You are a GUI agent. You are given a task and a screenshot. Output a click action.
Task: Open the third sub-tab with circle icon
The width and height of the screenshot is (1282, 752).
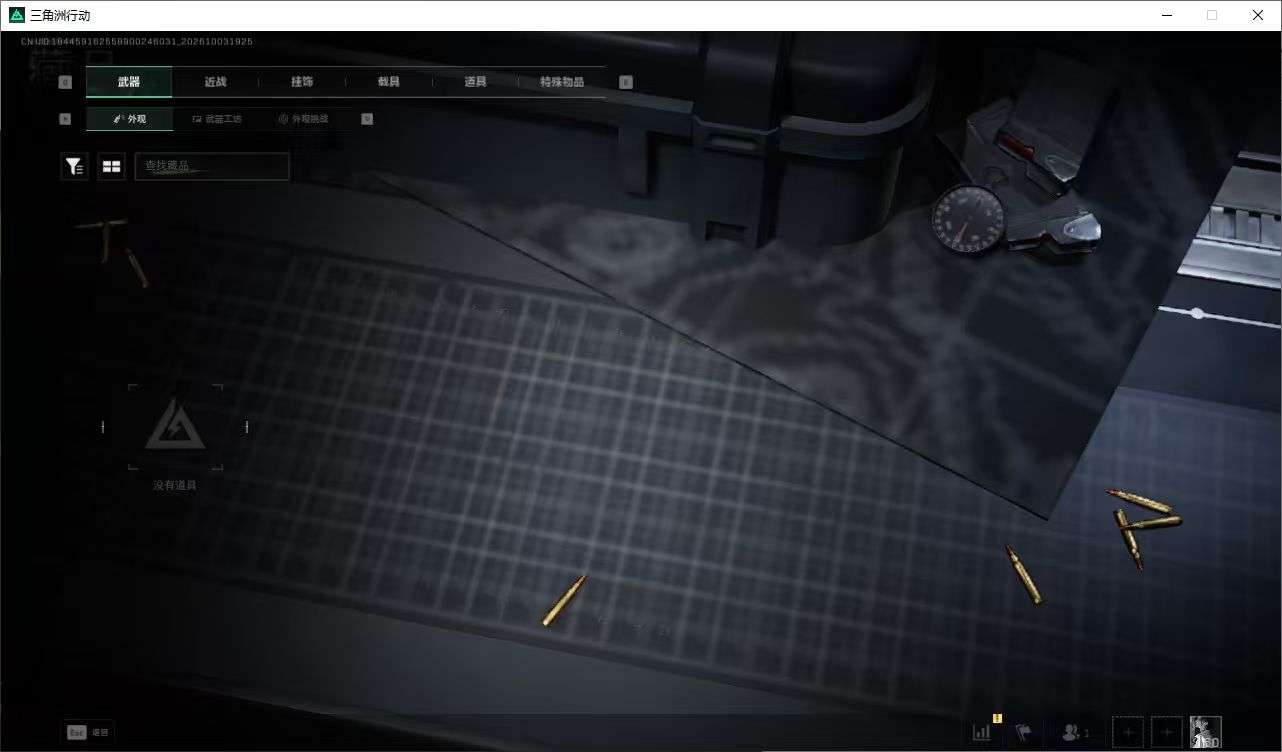pos(303,119)
